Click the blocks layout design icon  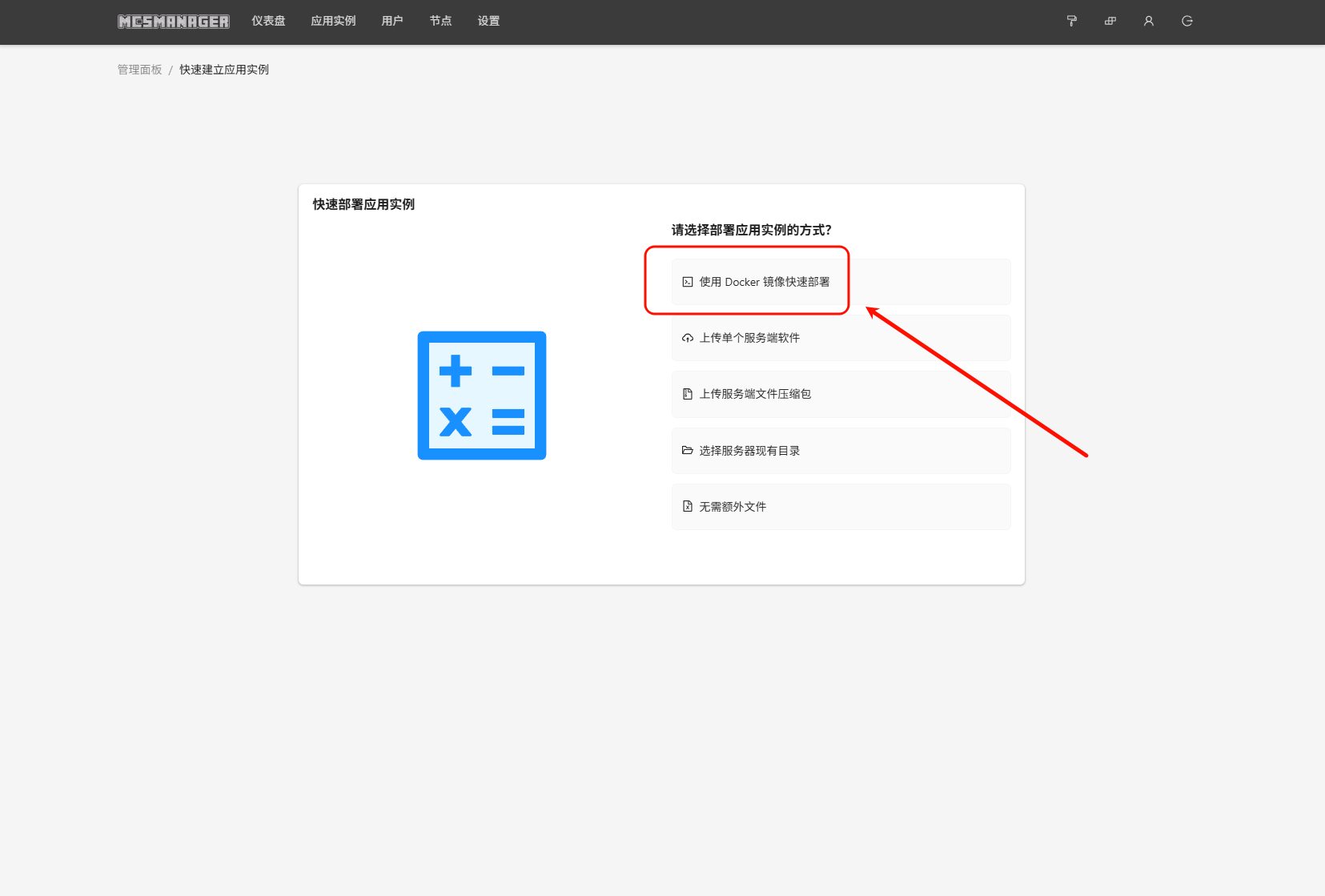(x=1110, y=21)
